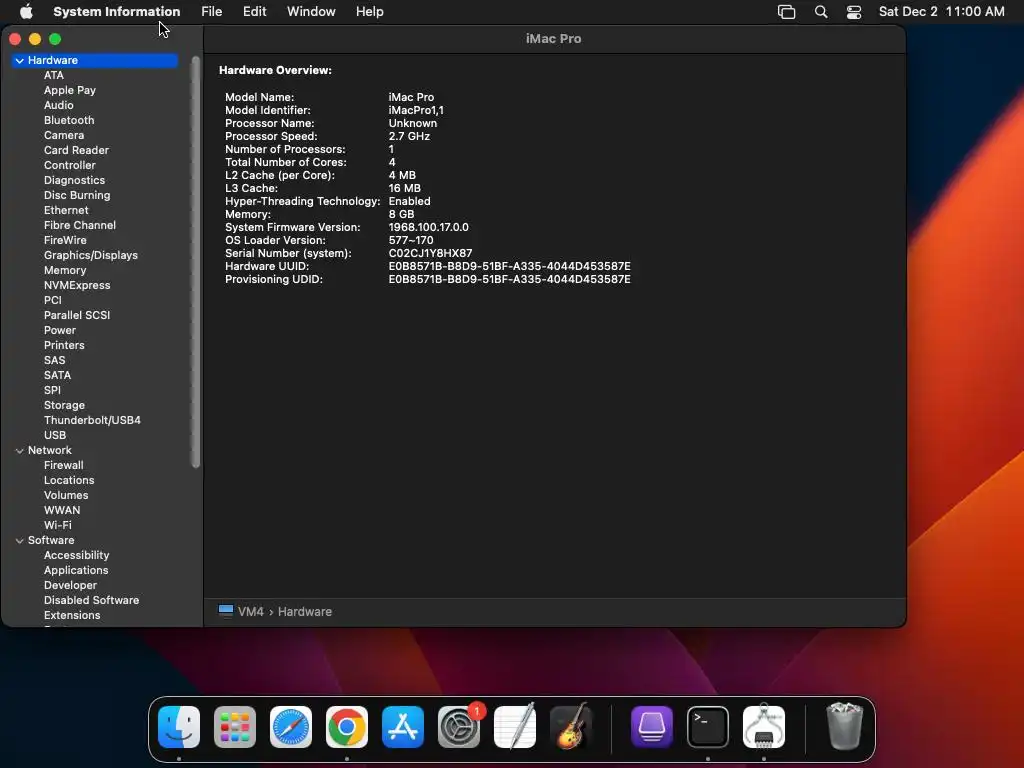Image resolution: width=1024 pixels, height=768 pixels.
Task: Select Camera in the sidebar
Action: point(63,135)
